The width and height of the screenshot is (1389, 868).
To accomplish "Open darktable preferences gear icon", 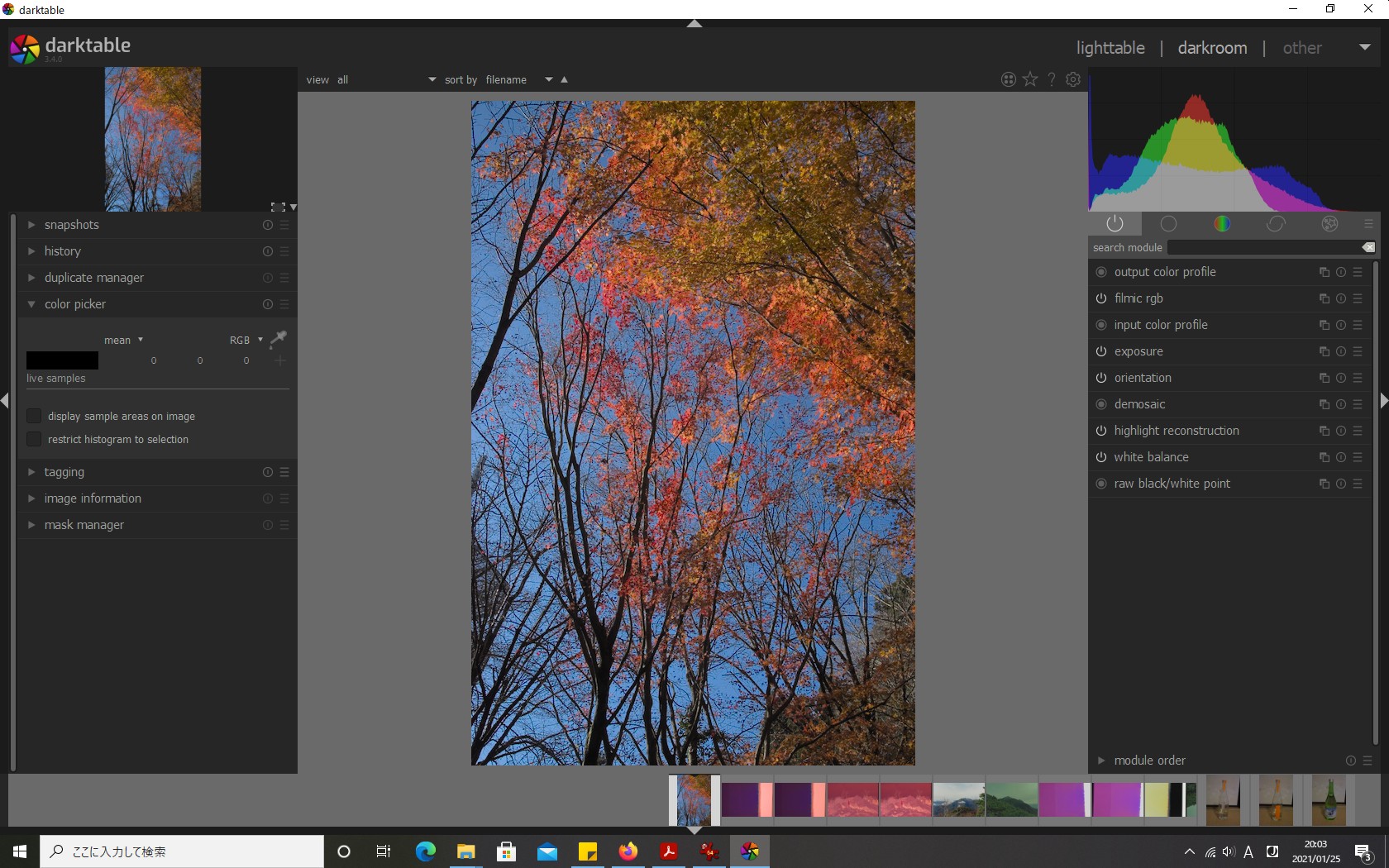I will pos(1073,79).
